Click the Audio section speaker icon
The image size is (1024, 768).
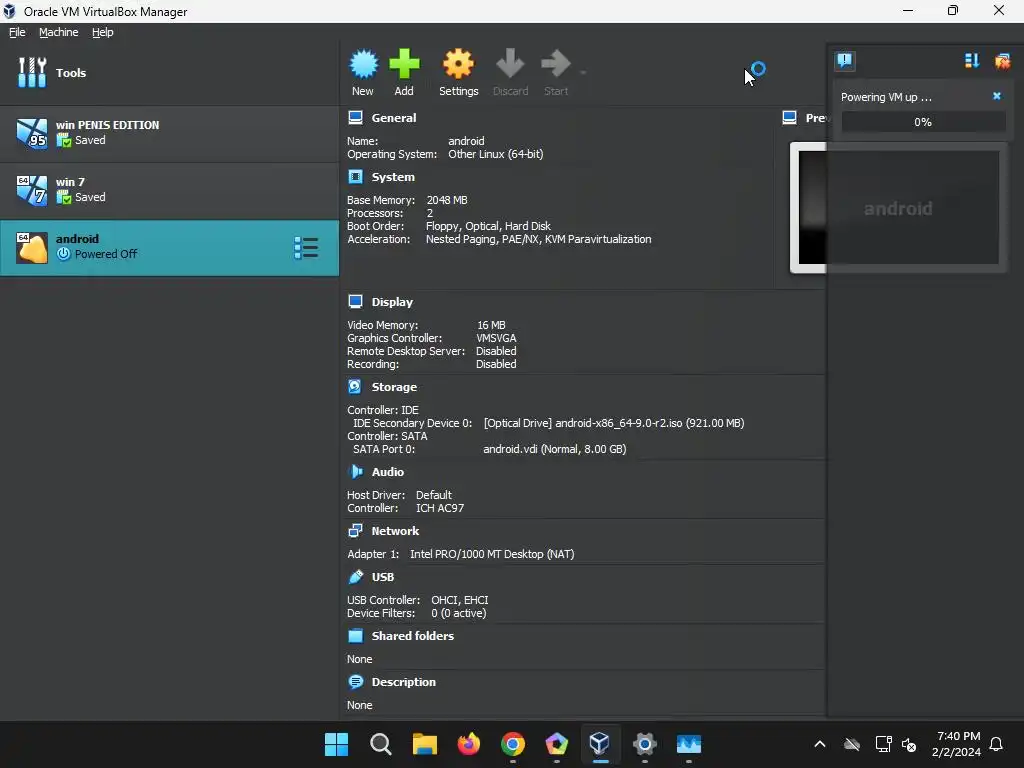click(356, 472)
